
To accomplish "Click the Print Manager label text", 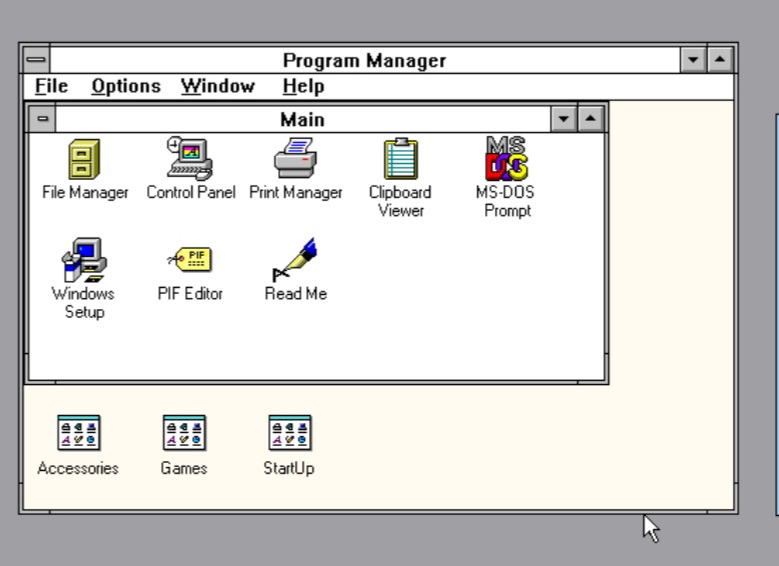I will coord(296,192).
